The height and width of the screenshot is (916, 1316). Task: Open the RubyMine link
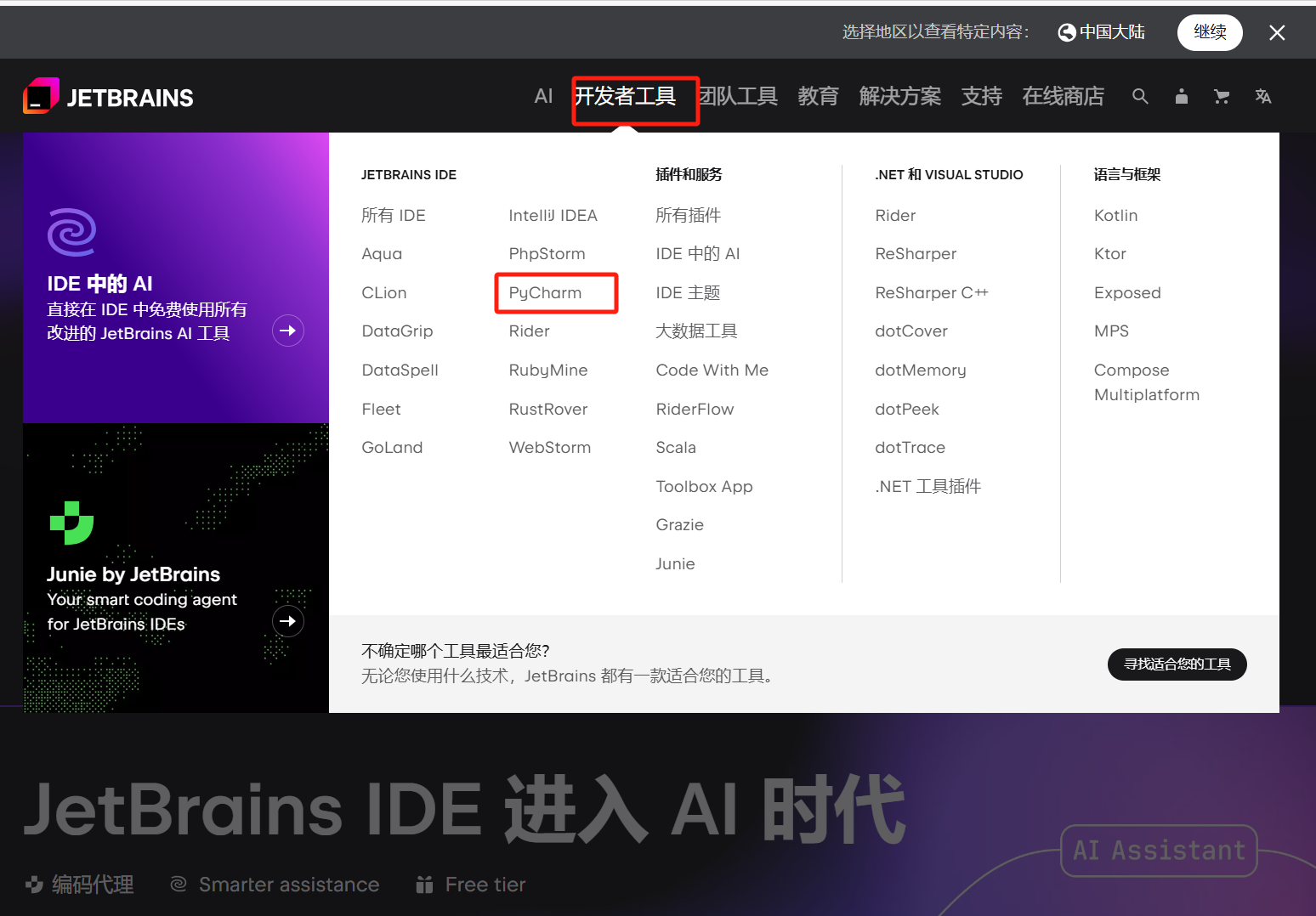tap(548, 370)
